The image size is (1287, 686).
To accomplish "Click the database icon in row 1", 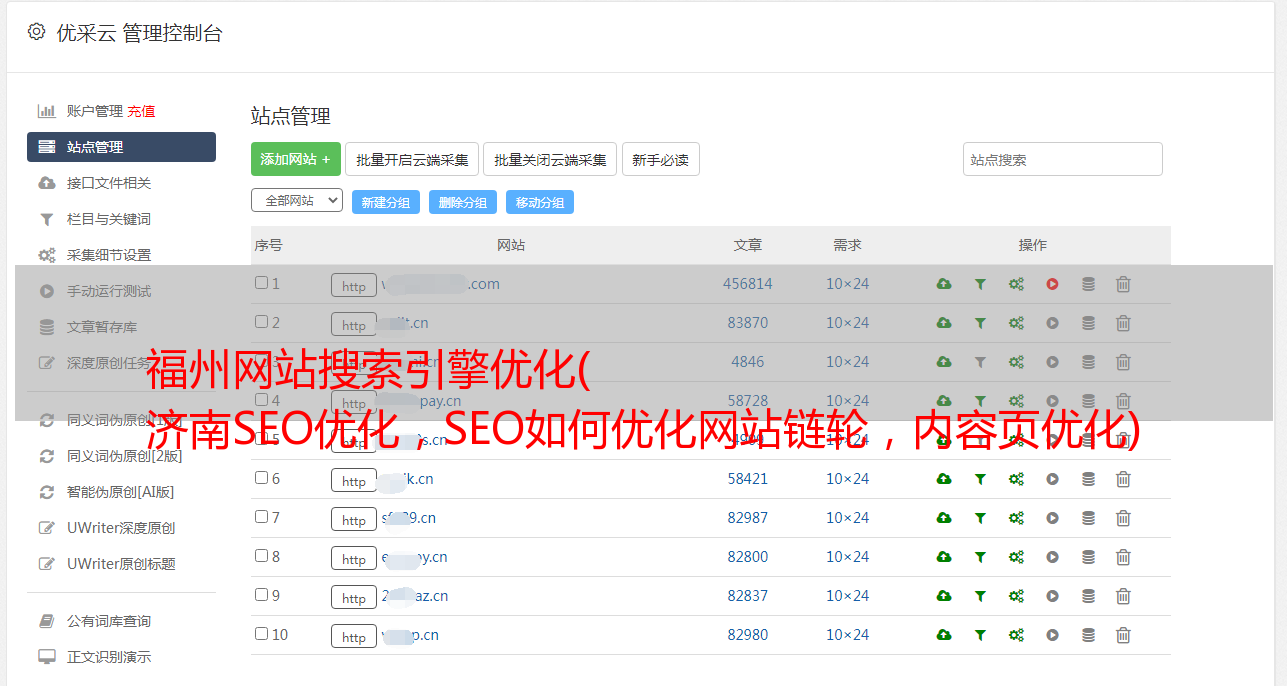I will coord(1088,284).
